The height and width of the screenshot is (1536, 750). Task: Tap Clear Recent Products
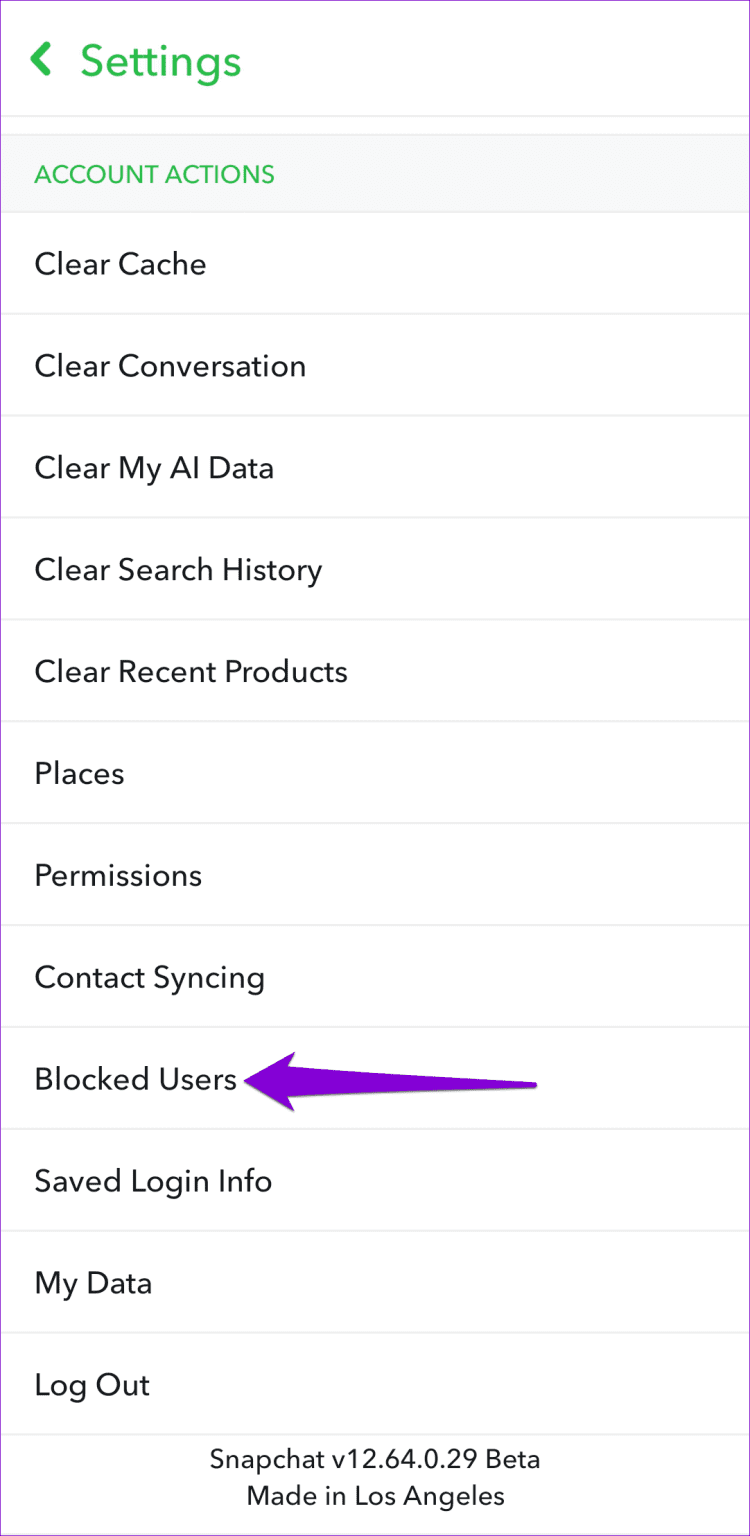191,672
